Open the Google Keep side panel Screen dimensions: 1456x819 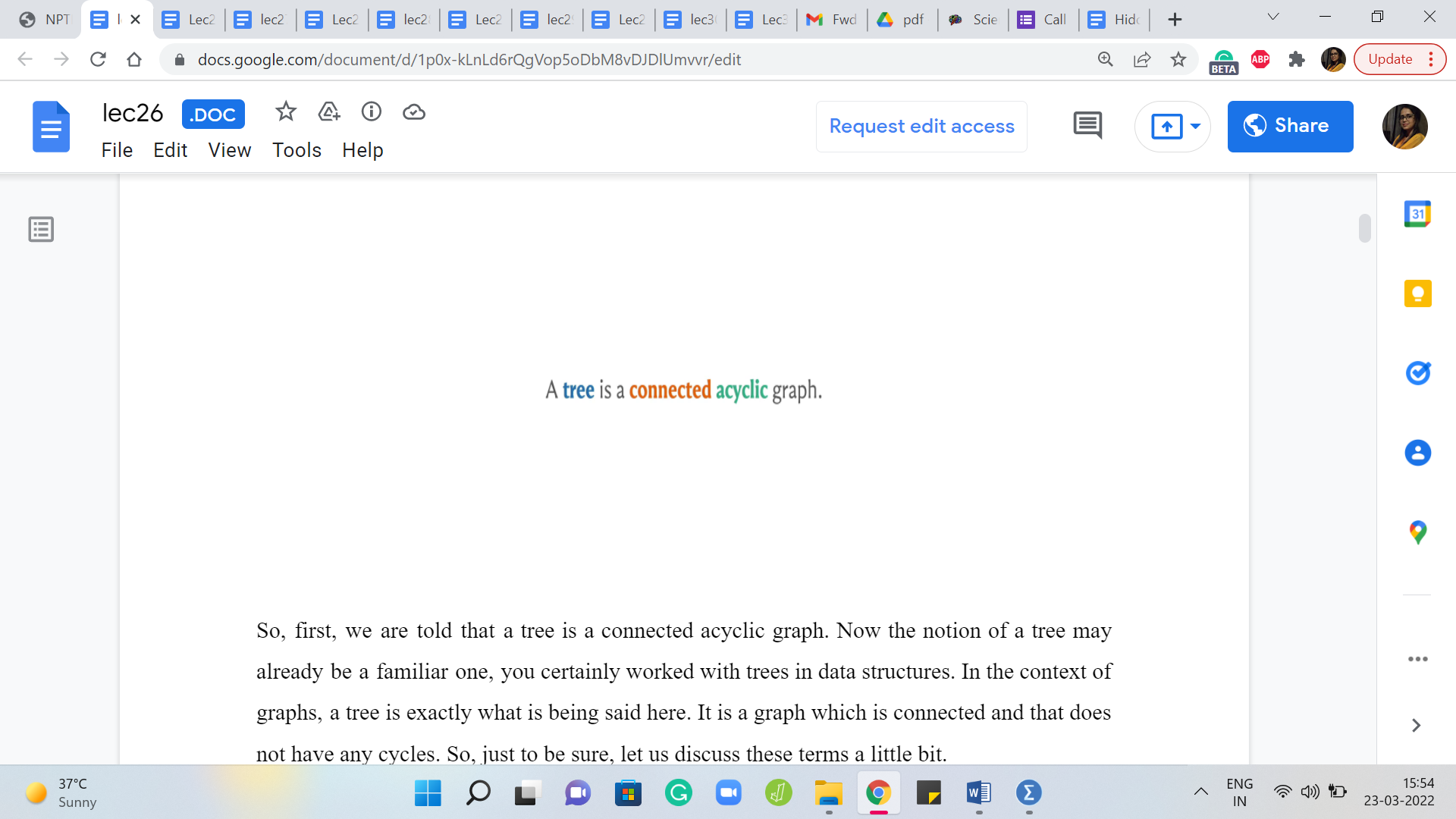point(1417,293)
